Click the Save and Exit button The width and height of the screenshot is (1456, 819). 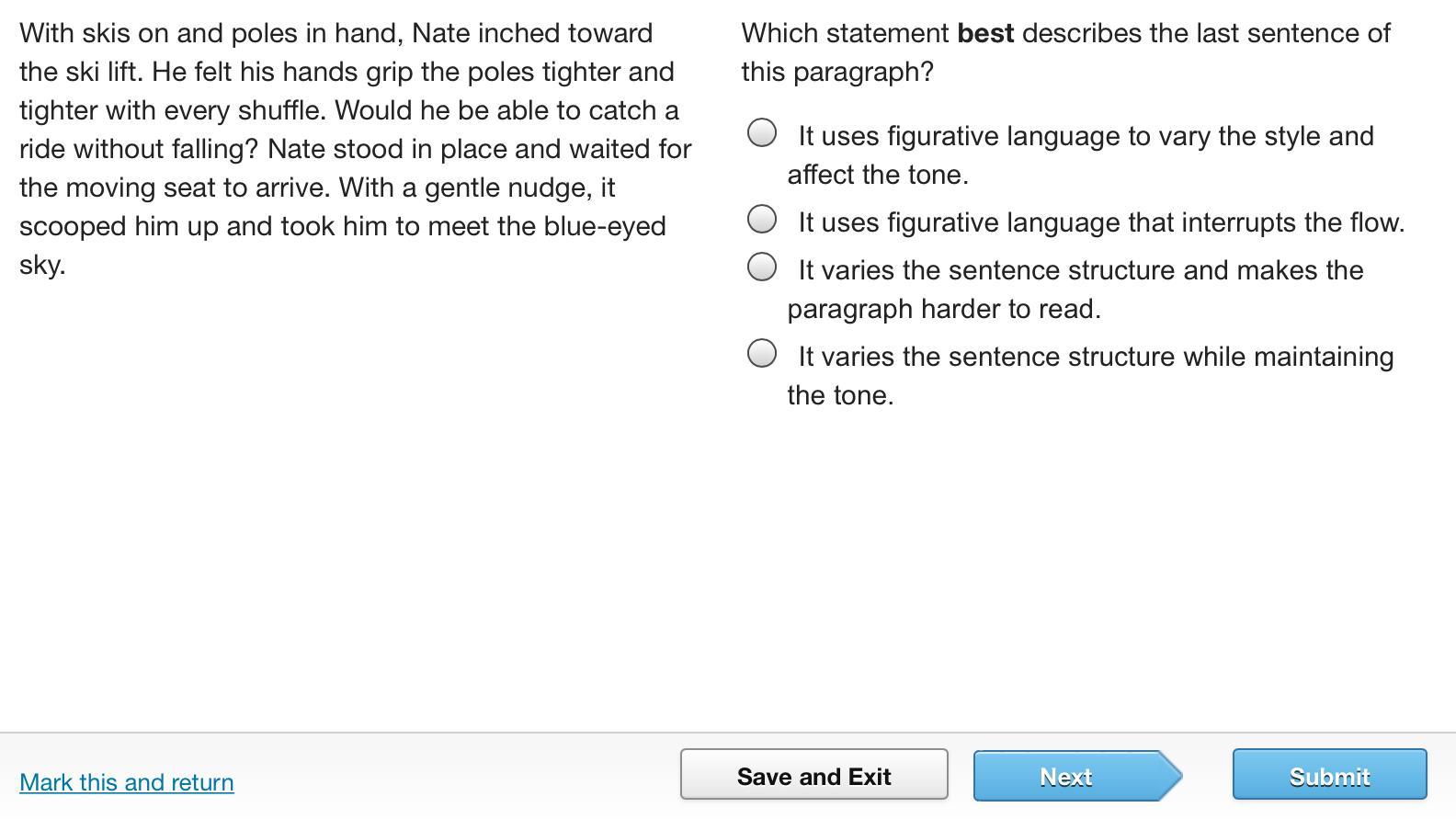click(813, 776)
